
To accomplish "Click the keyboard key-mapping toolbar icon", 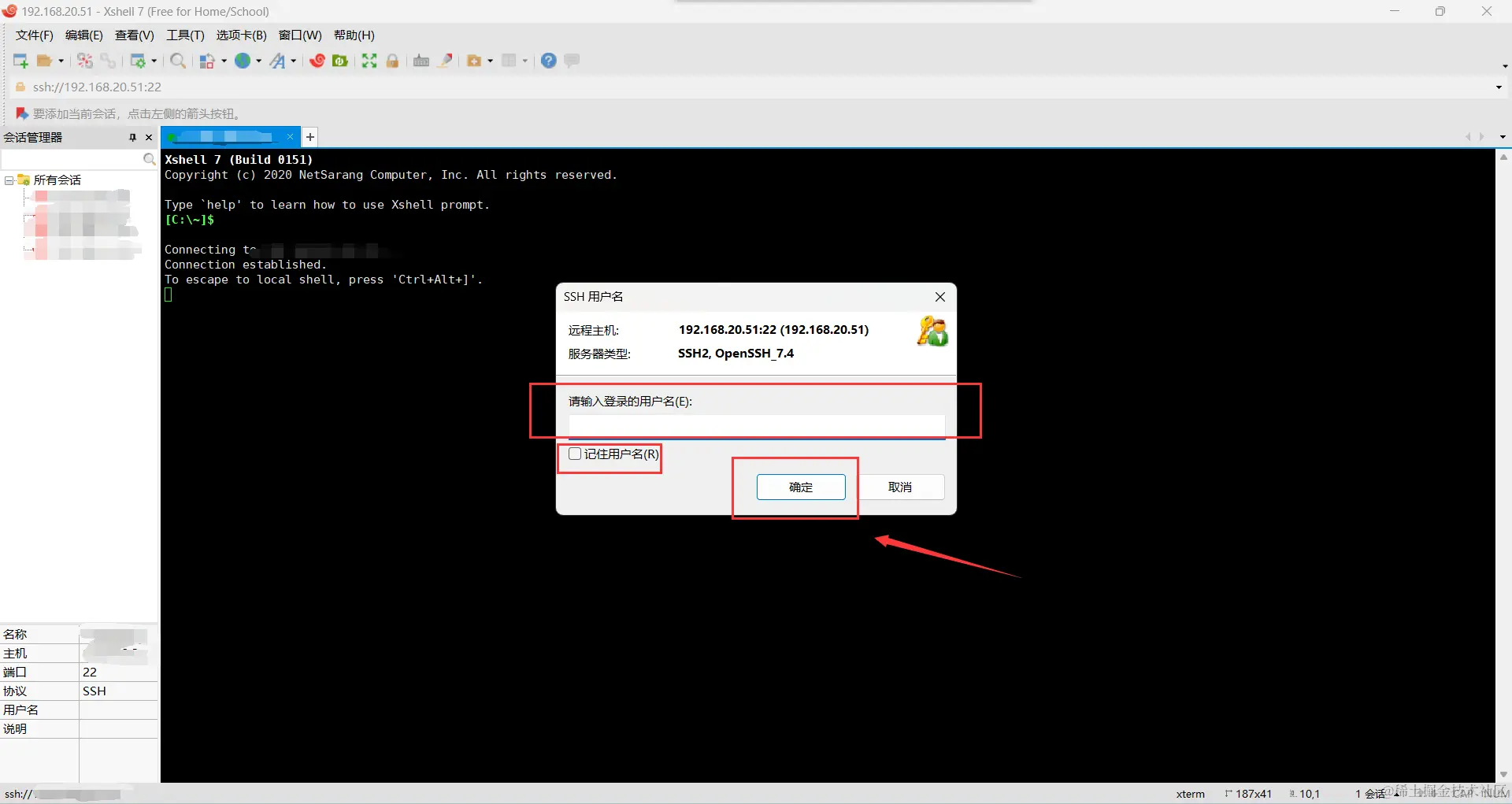I will click(x=421, y=61).
